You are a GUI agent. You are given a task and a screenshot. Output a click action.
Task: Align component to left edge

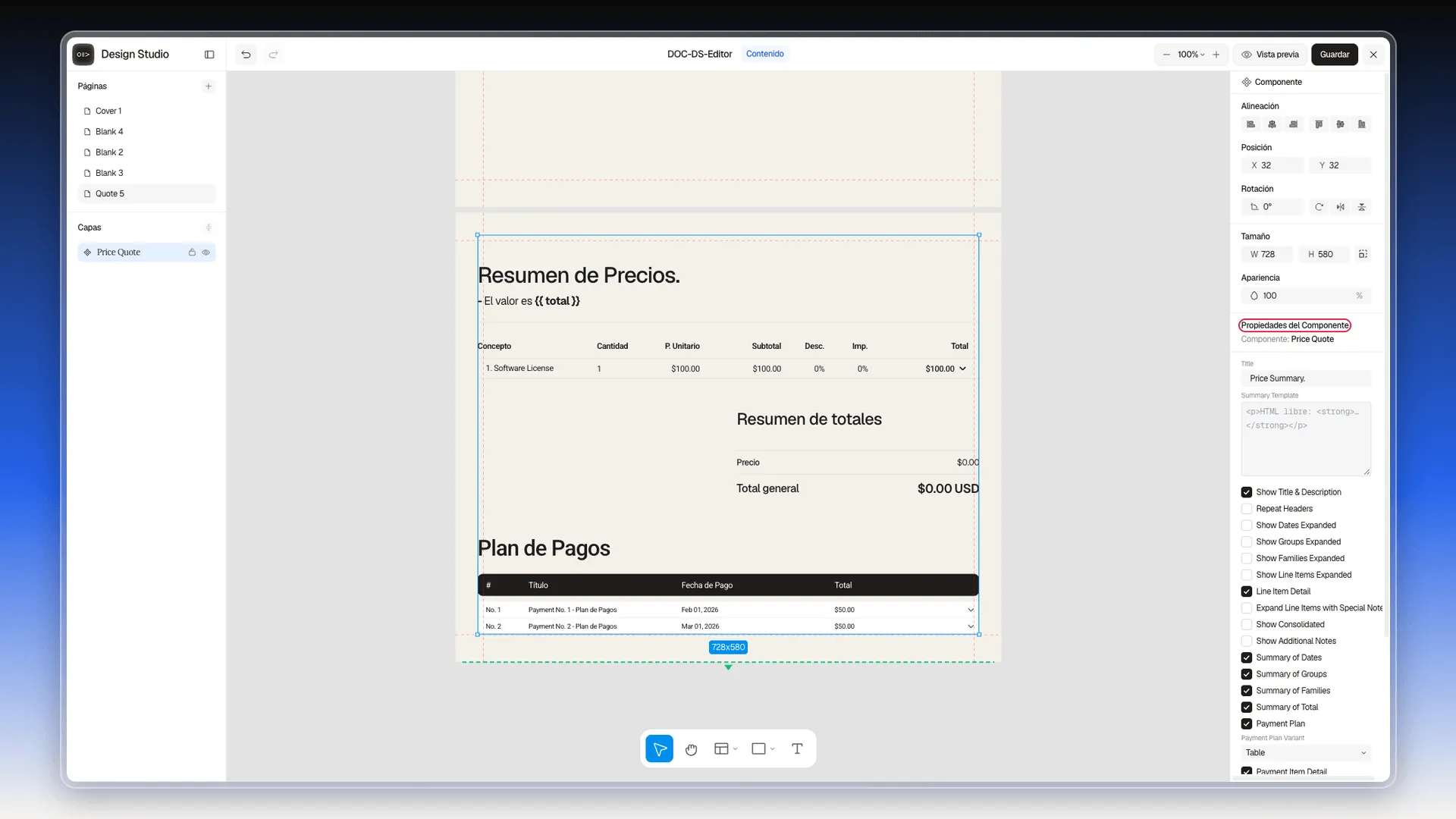click(x=1251, y=124)
